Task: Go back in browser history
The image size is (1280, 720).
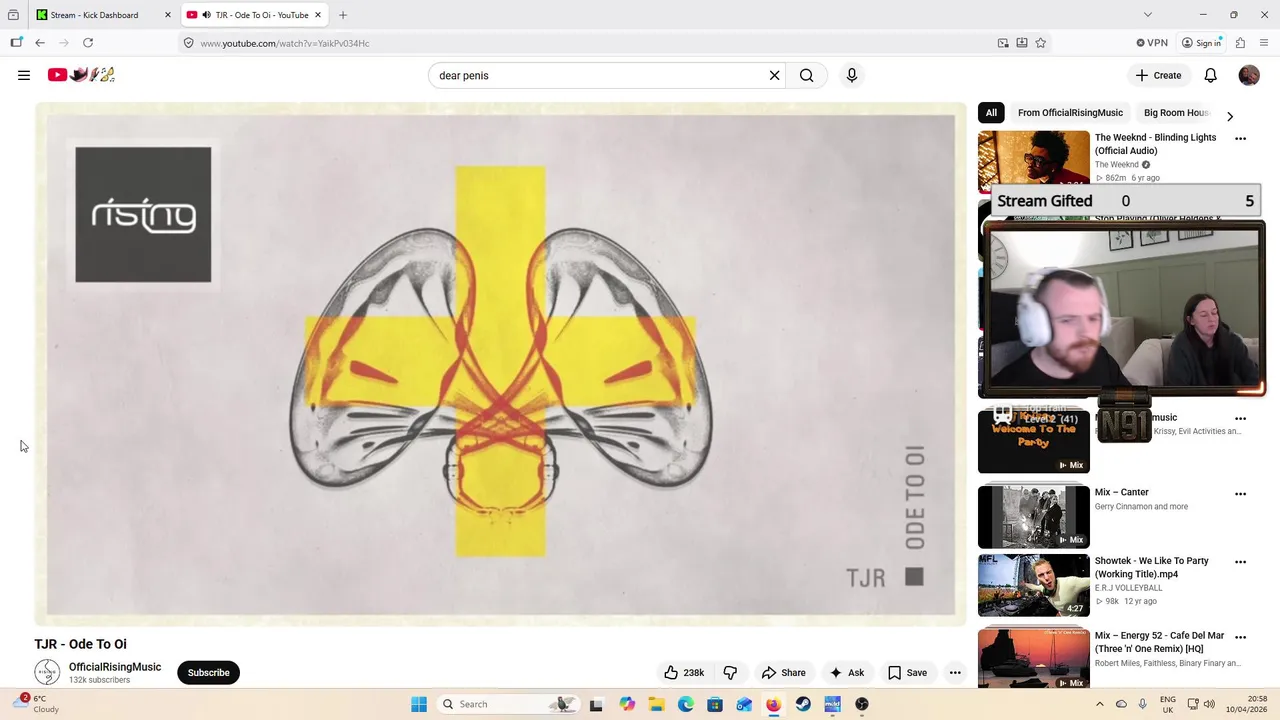Action: click(x=40, y=43)
